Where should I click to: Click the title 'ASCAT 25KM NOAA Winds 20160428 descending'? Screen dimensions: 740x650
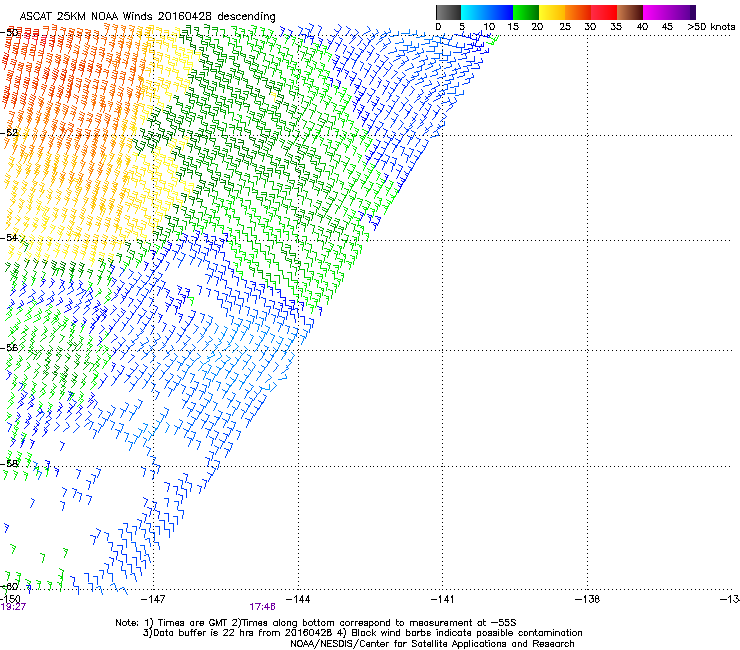pos(148,16)
